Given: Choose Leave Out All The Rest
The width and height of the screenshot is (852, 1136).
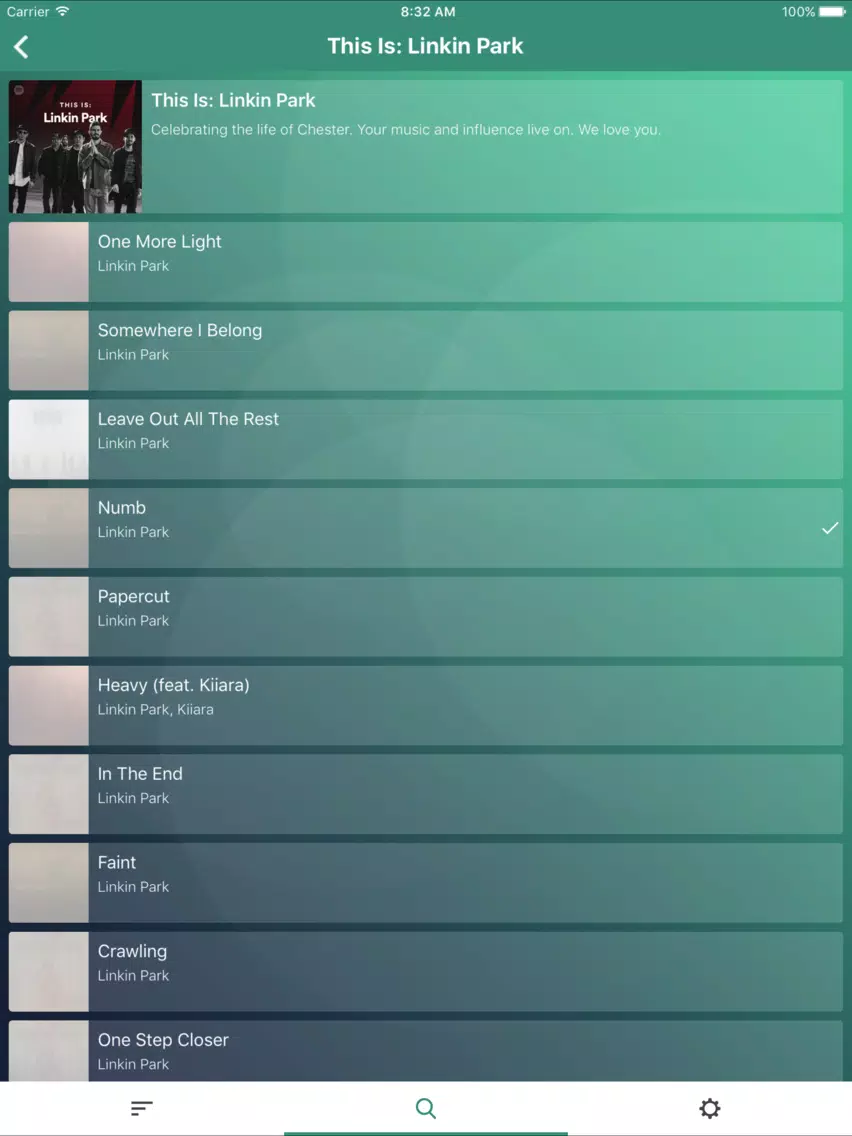Looking at the screenshot, I should coord(425,439).
